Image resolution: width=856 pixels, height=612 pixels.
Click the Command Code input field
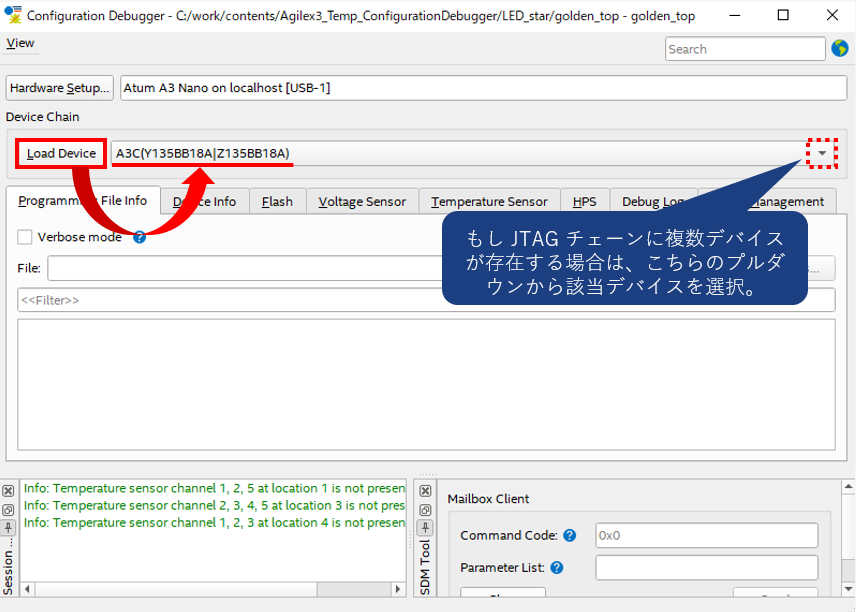(x=706, y=535)
